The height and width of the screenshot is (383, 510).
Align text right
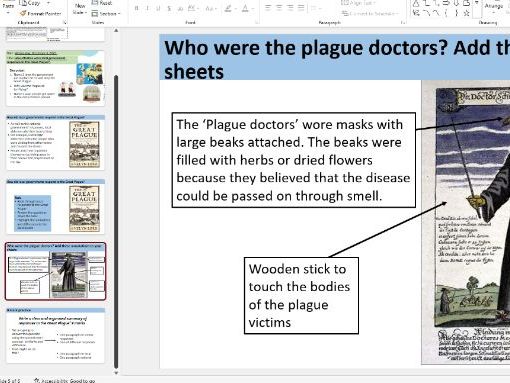point(290,7)
